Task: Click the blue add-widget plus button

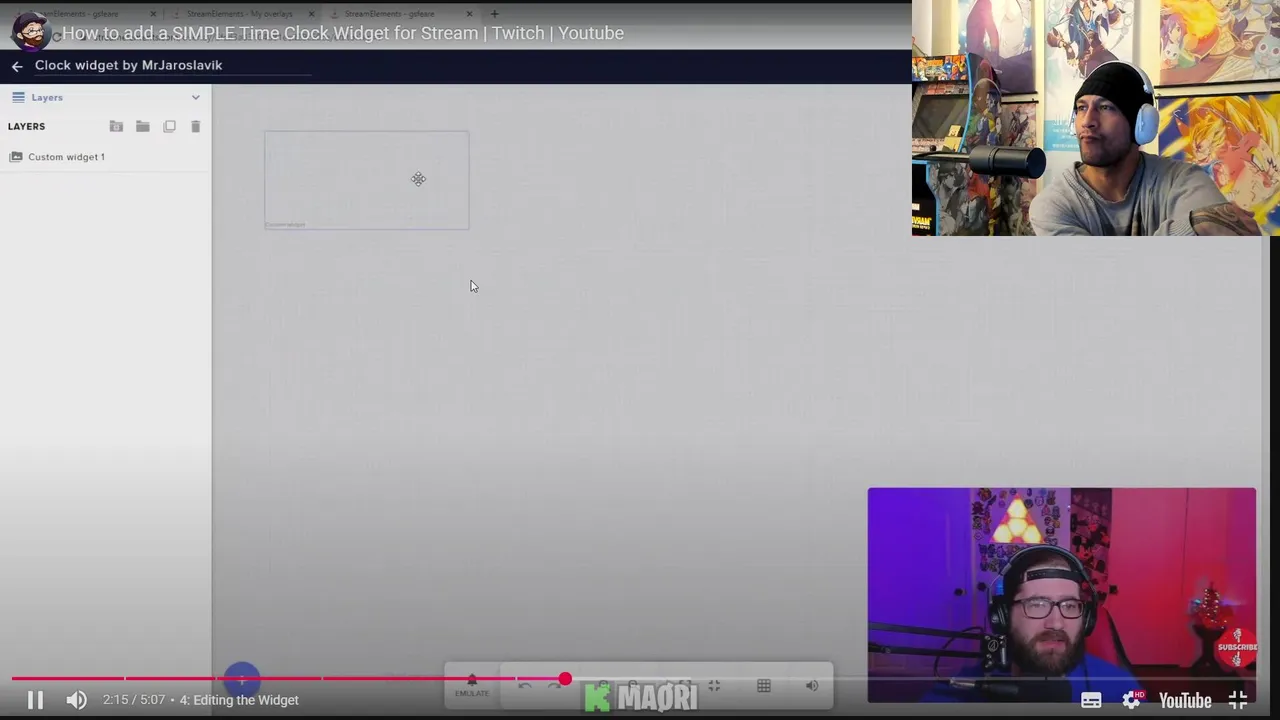Action: 241,681
